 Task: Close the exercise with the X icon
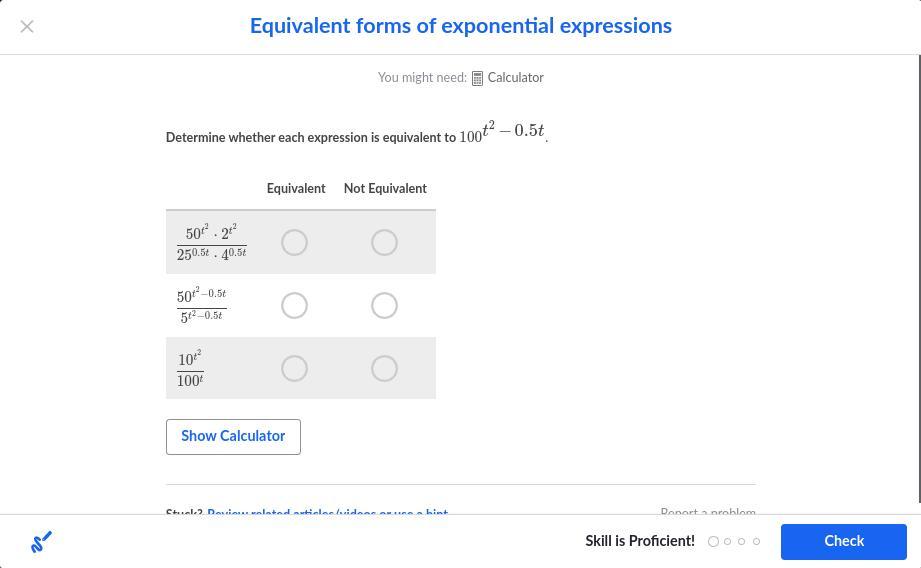[x=27, y=27]
